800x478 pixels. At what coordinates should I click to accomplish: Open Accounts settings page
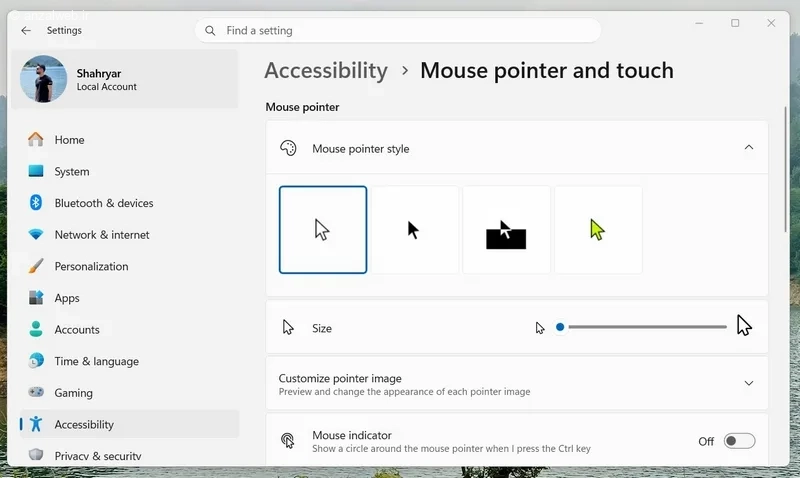click(x=129, y=330)
